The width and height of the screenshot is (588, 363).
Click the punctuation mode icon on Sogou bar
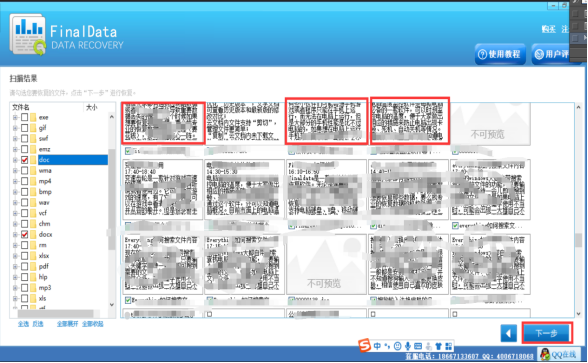387,346
